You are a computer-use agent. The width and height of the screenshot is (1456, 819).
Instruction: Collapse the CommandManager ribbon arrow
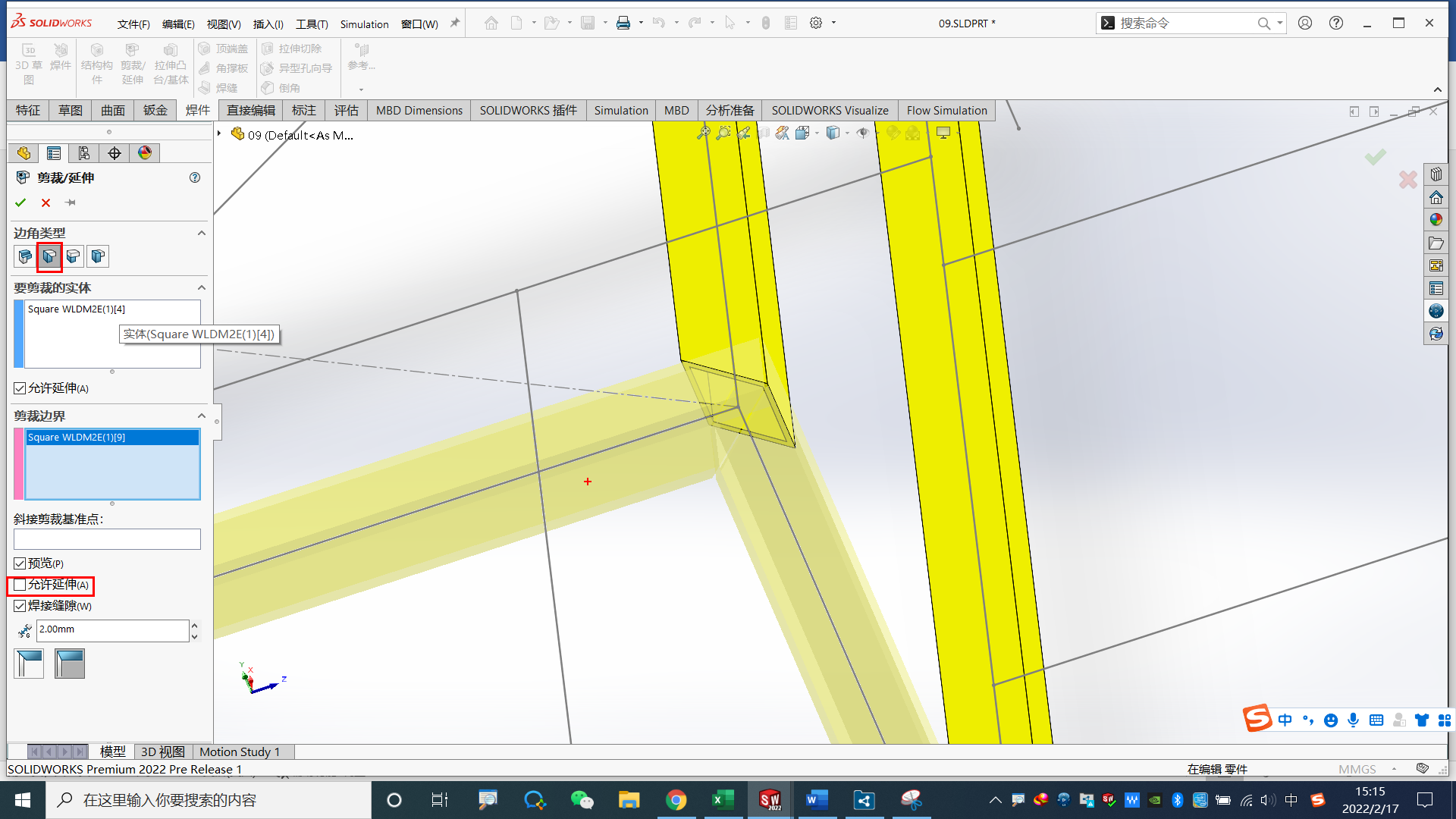[1437, 89]
